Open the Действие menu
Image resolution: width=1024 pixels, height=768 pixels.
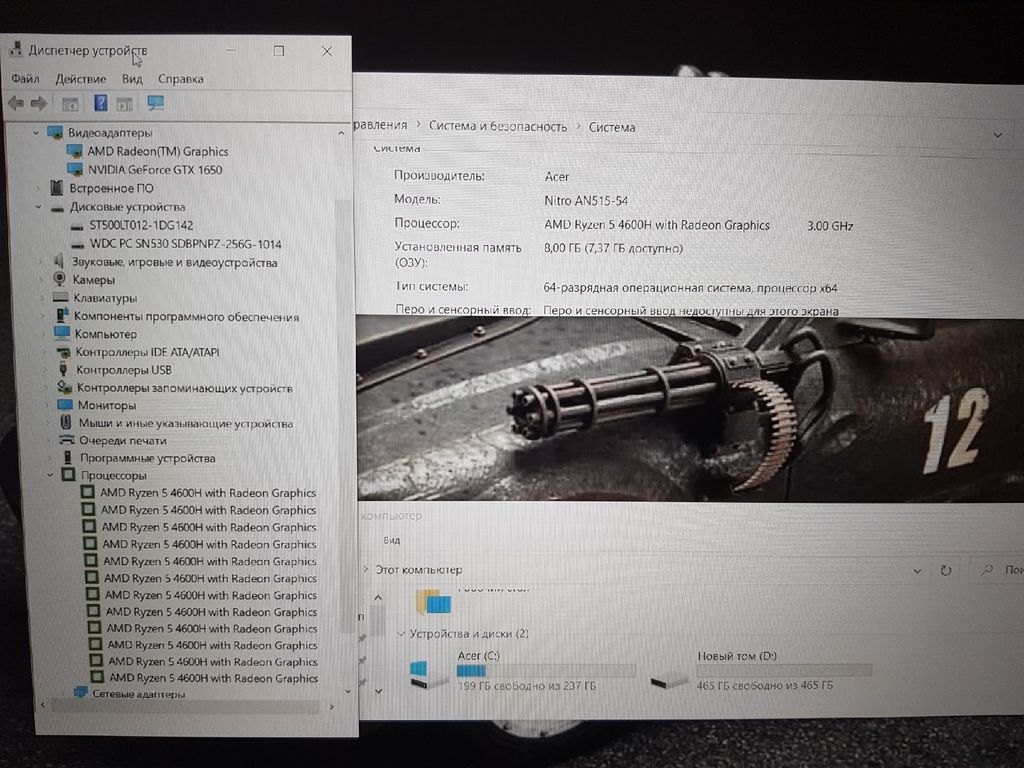[x=80, y=79]
